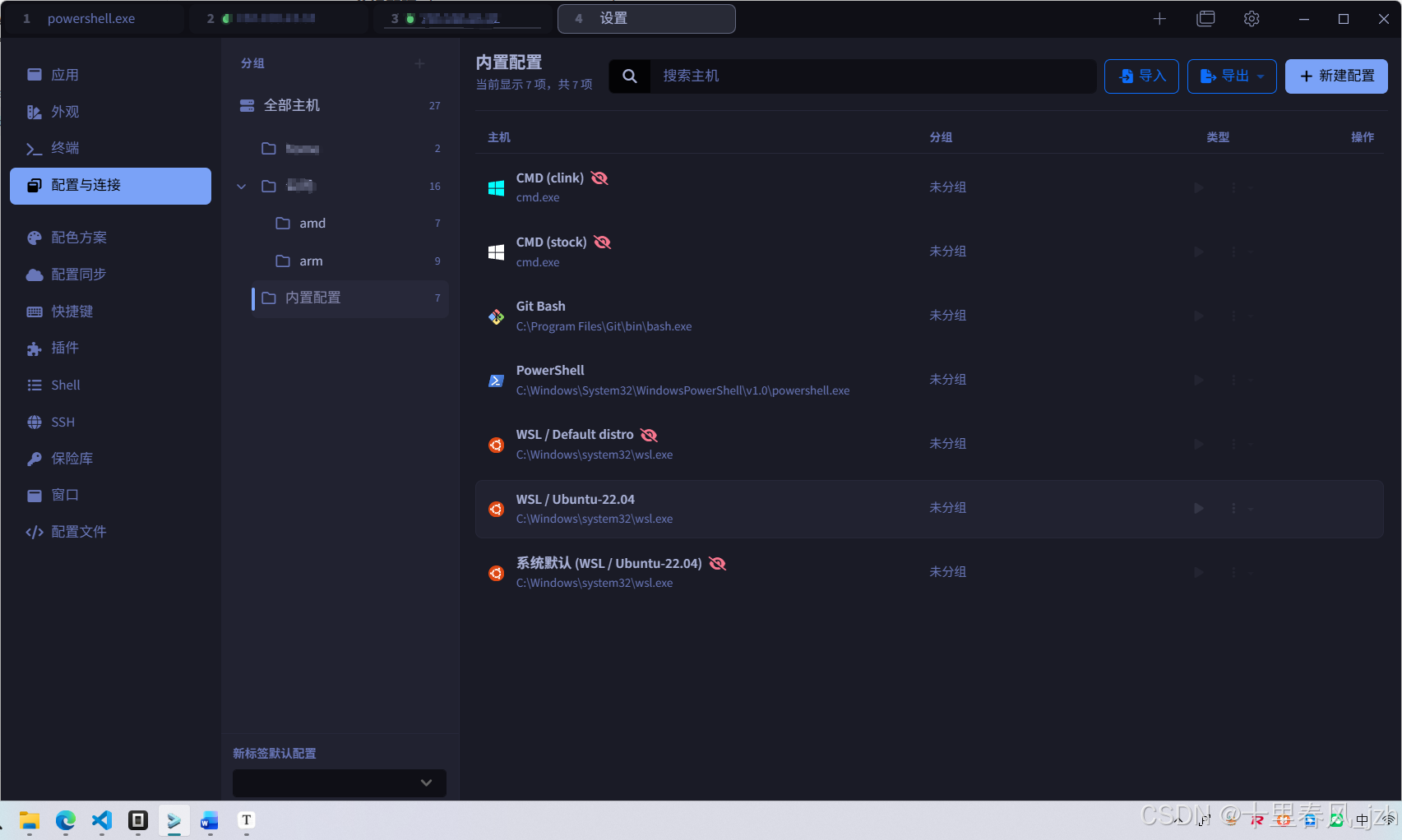Open the 新标签默认配置 dropdown
This screenshot has width=1402, height=840.
click(x=340, y=782)
